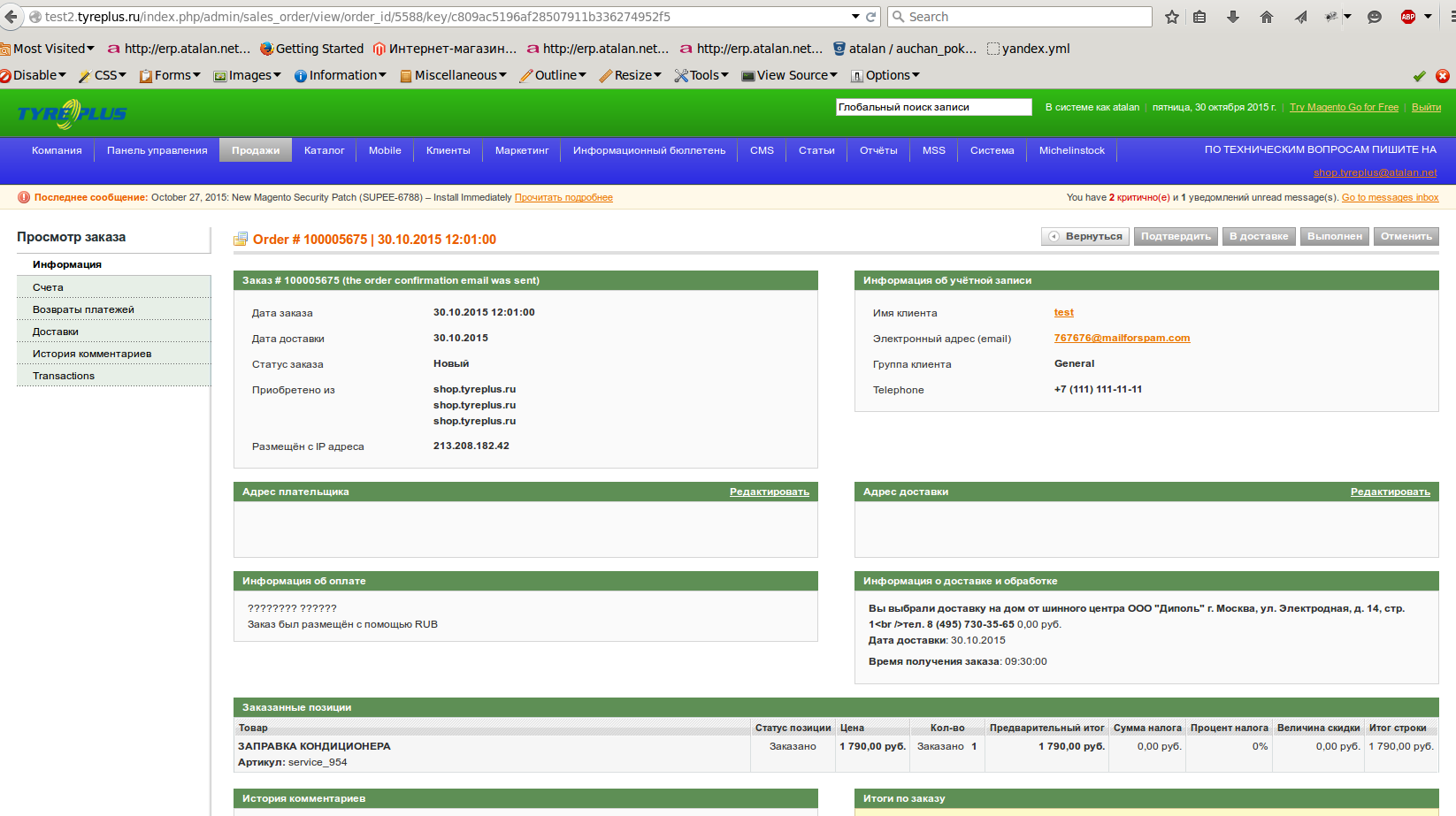Select the Transactions sidebar tab
Screen dimensions: 1456x816
(113, 376)
